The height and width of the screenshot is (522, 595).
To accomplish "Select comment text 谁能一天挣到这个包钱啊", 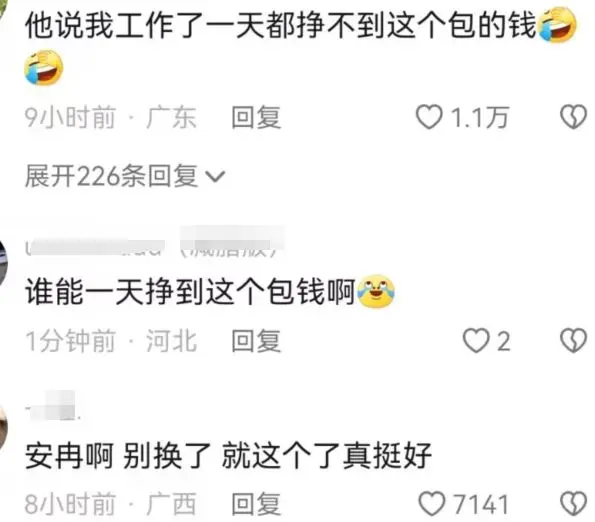I will coord(190,292).
